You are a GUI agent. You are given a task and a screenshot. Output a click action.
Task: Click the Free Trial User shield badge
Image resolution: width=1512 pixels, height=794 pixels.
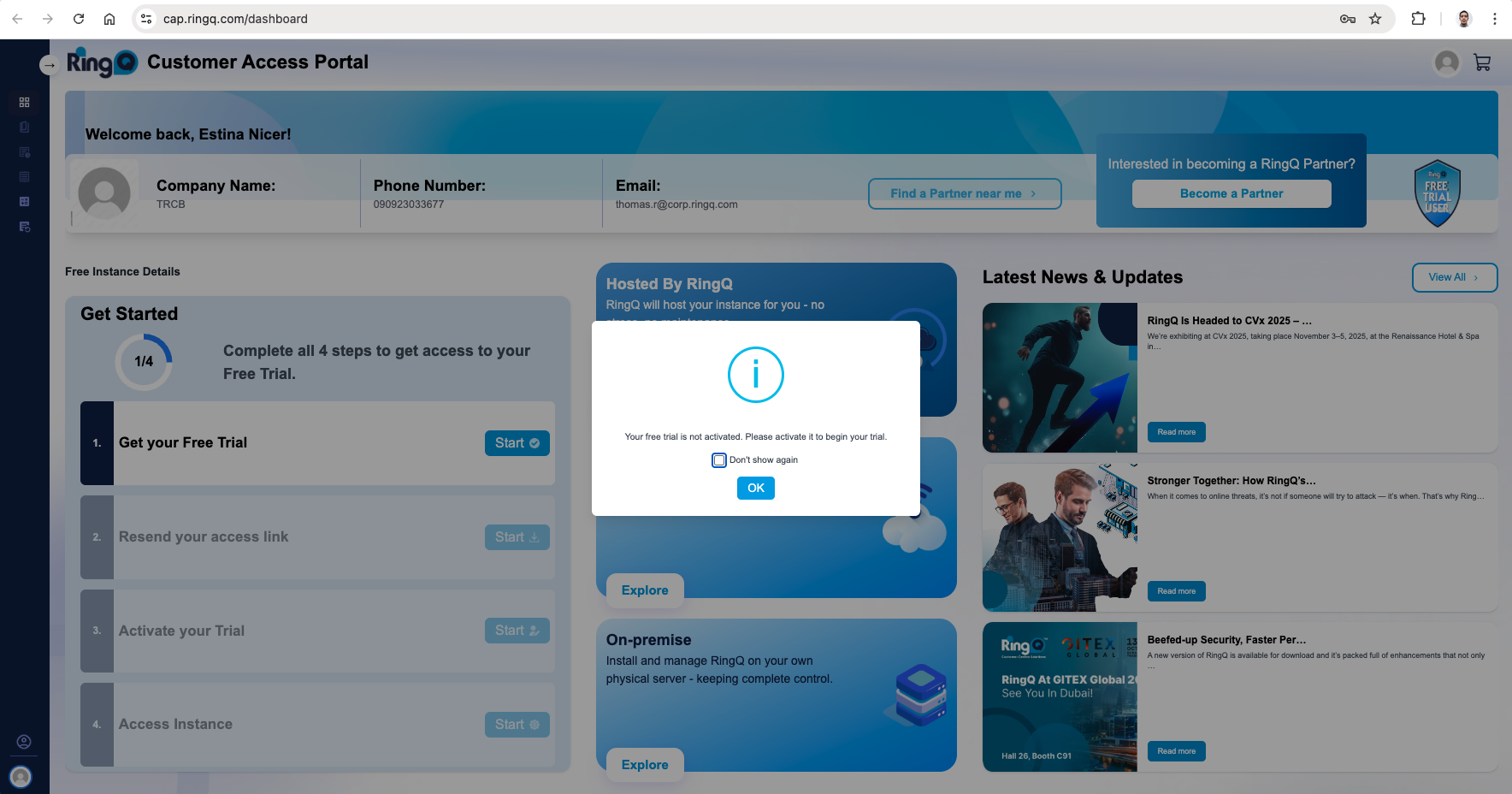(1437, 193)
